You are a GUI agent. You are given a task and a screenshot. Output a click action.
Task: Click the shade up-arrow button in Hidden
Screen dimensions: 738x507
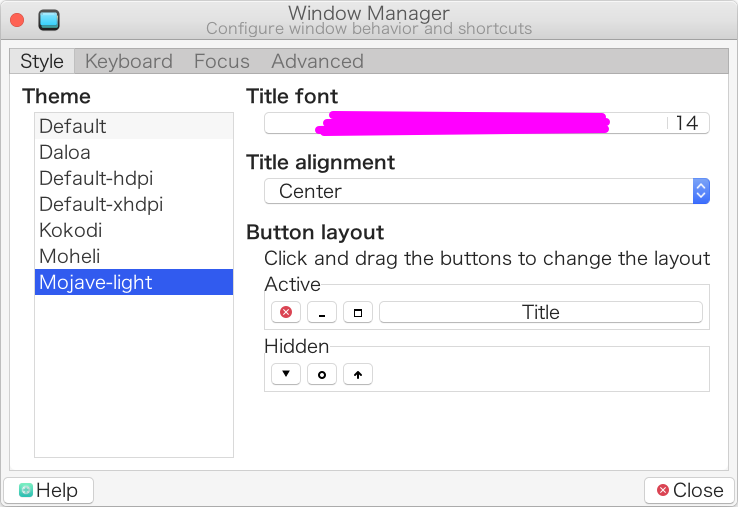358,375
